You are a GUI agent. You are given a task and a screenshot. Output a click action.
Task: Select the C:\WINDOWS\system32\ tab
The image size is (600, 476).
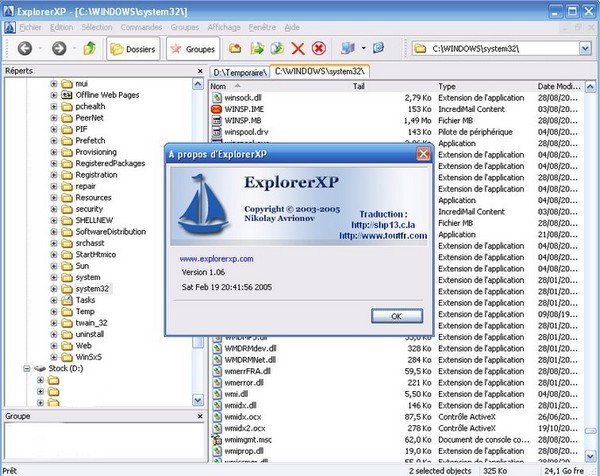click(x=320, y=72)
